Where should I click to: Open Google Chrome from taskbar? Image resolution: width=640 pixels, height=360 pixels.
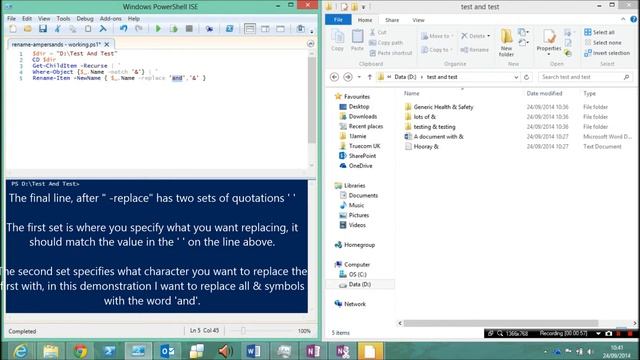click(x=80, y=351)
